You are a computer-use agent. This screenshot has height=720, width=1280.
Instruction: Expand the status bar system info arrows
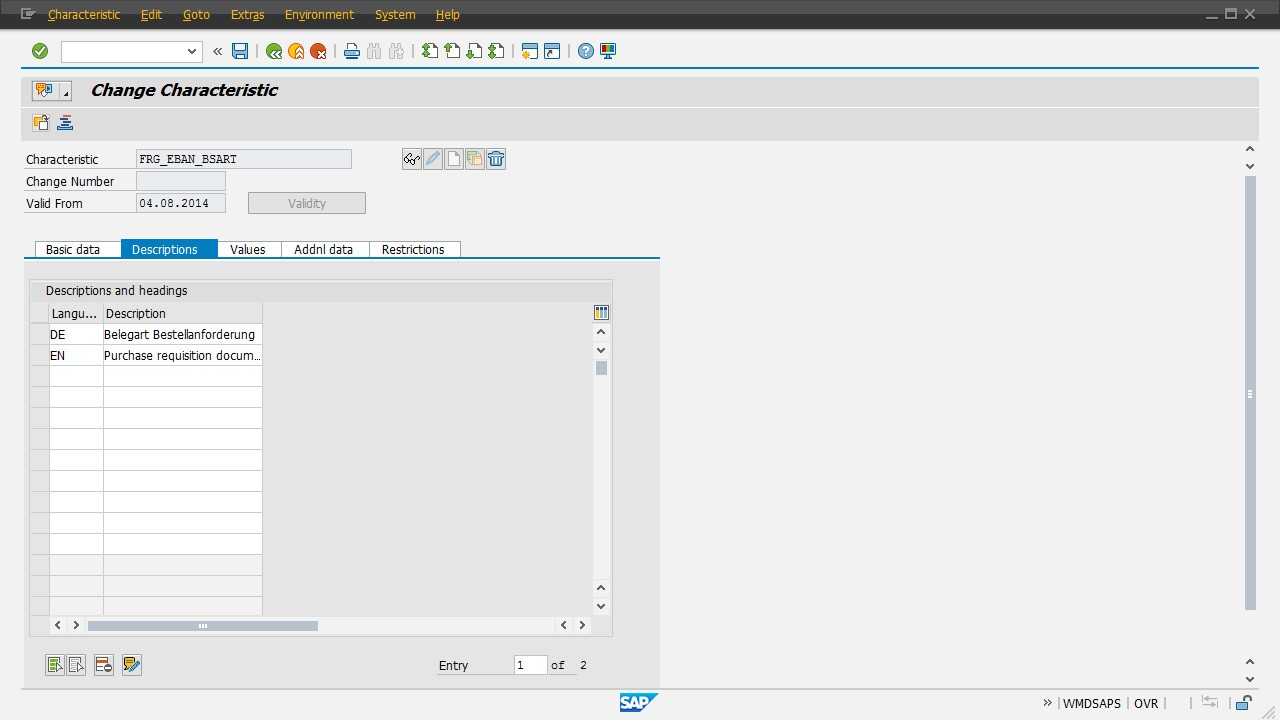(1047, 703)
